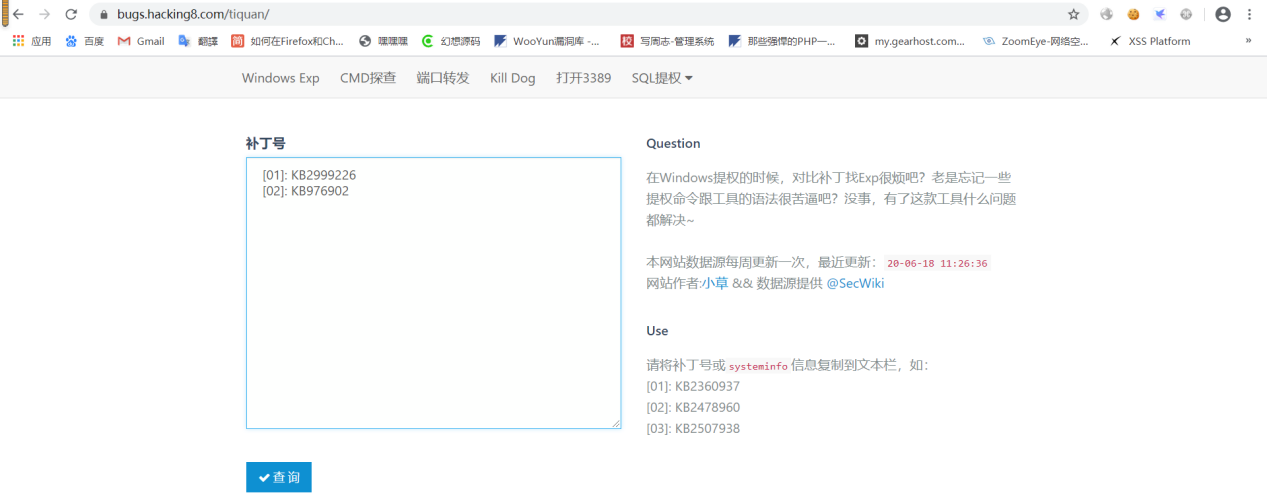The image size is (1267, 495).
Task: Open the ZoomEye bookmark
Action: (1035, 41)
